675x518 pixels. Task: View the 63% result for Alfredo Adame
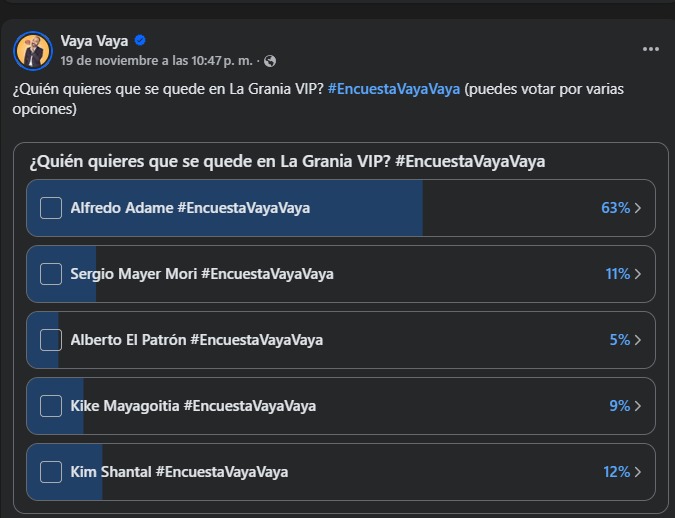click(615, 208)
